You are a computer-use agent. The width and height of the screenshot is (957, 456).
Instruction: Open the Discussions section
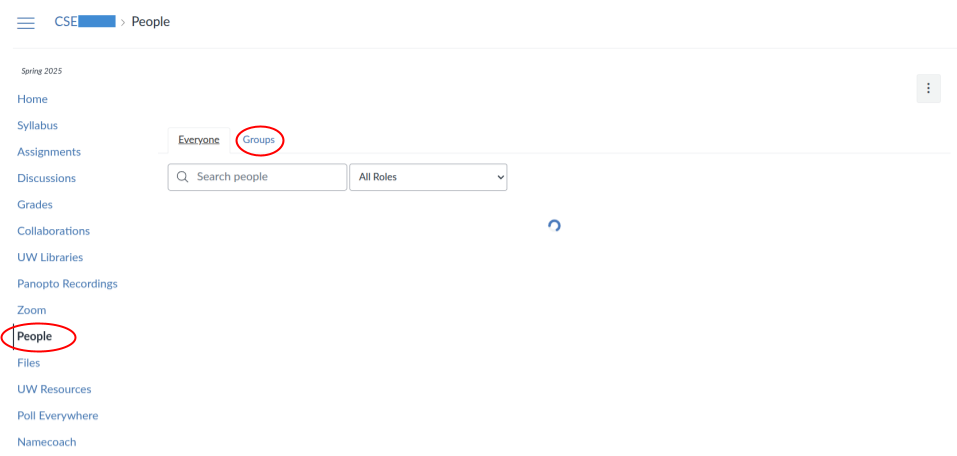coord(46,178)
